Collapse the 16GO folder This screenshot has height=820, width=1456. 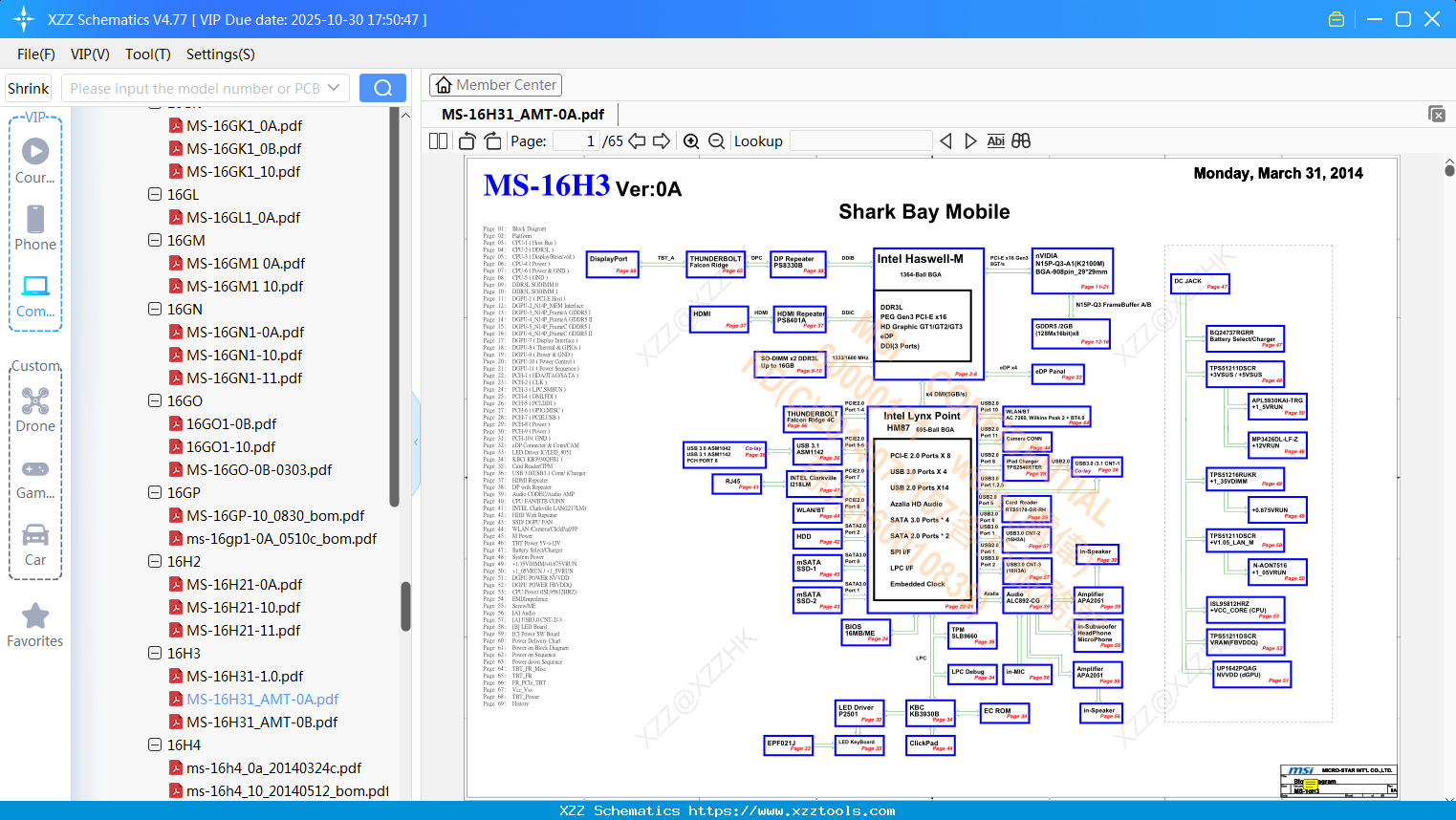[x=155, y=400]
